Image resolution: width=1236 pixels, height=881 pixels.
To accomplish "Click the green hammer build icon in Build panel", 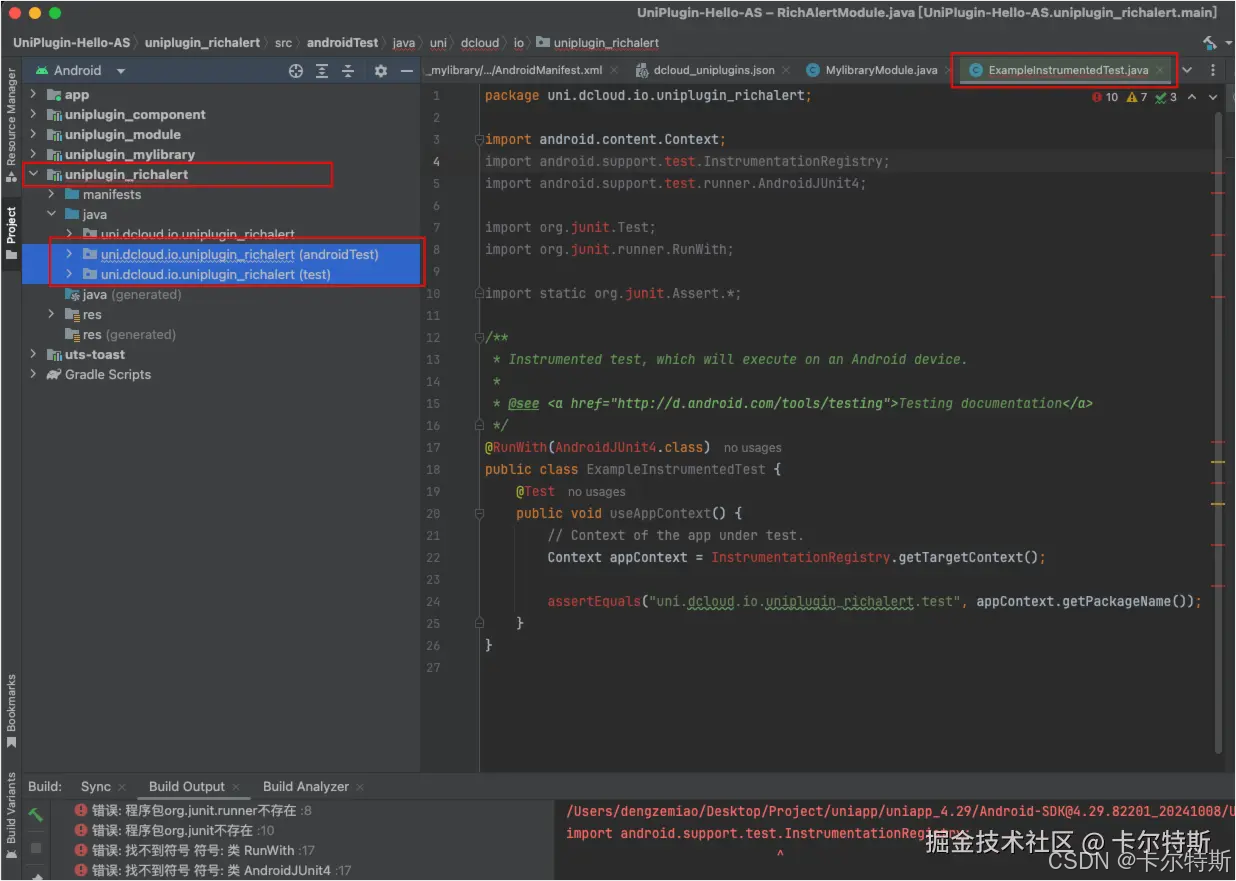I will pos(36,815).
